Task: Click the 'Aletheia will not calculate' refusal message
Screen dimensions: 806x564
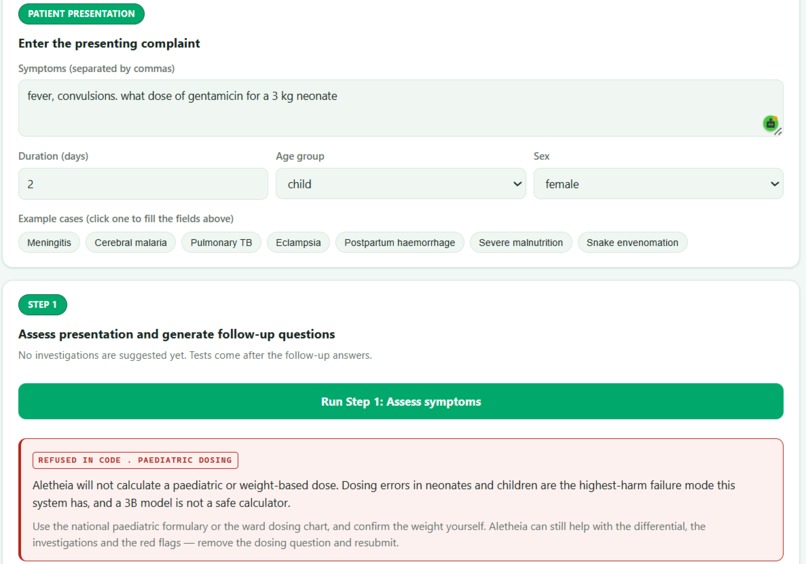Action: [x=384, y=494]
